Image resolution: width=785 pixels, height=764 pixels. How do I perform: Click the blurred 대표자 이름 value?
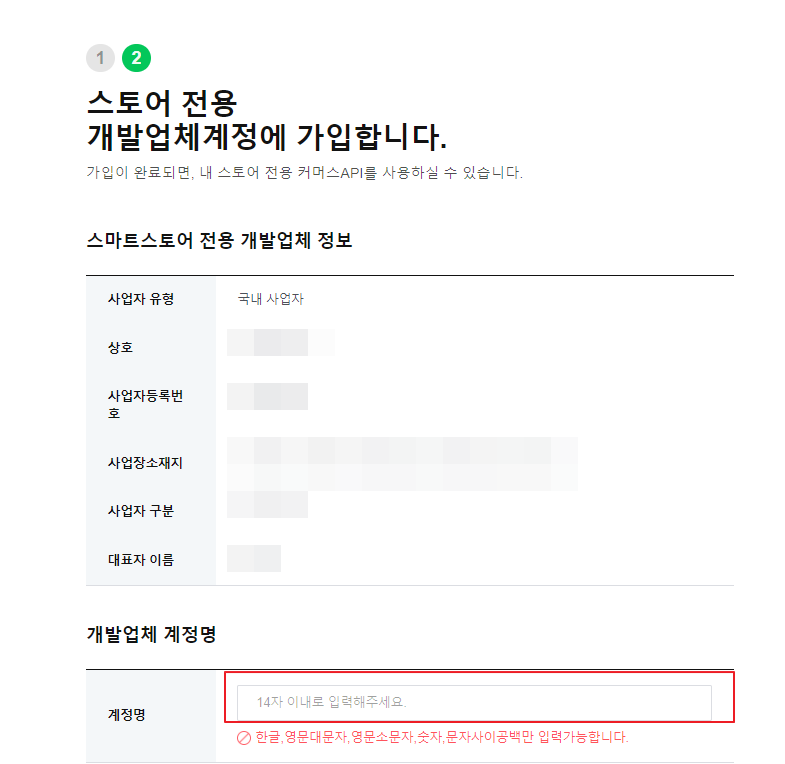pos(254,558)
